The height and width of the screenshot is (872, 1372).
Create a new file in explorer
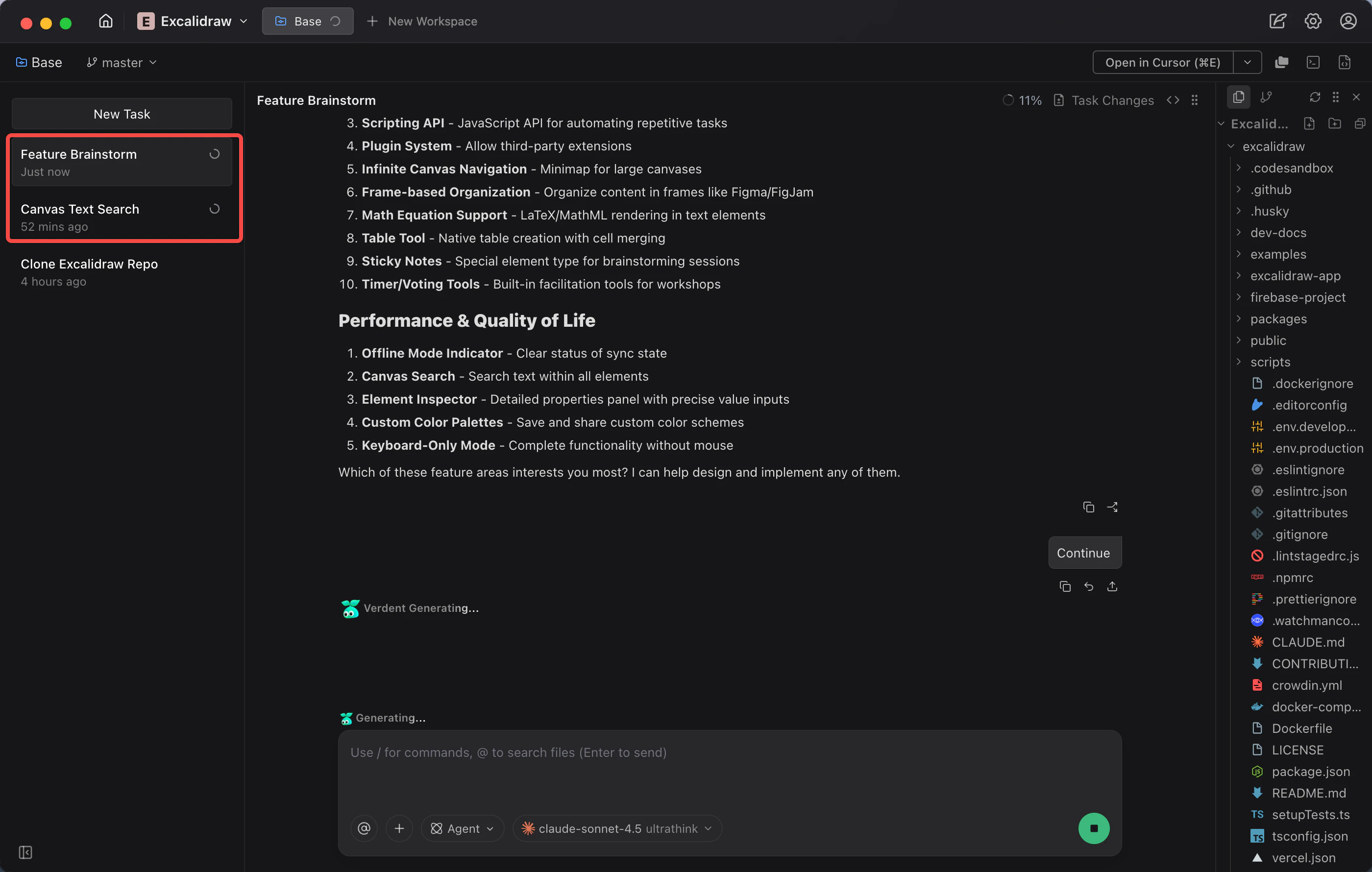coord(1309,123)
